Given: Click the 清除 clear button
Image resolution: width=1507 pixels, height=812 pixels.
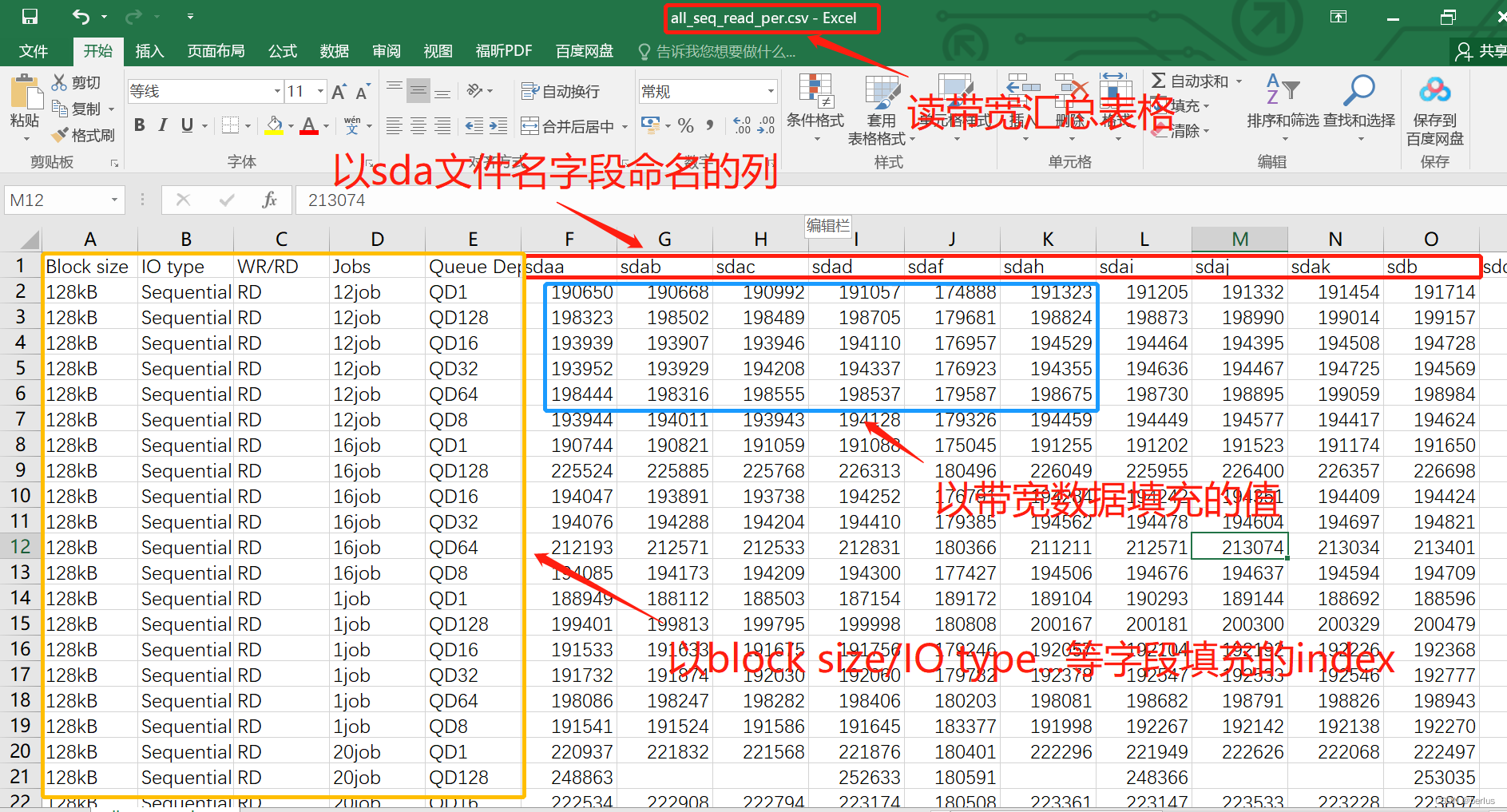Looking at the screenshot, I should (x=1182, y=131).
